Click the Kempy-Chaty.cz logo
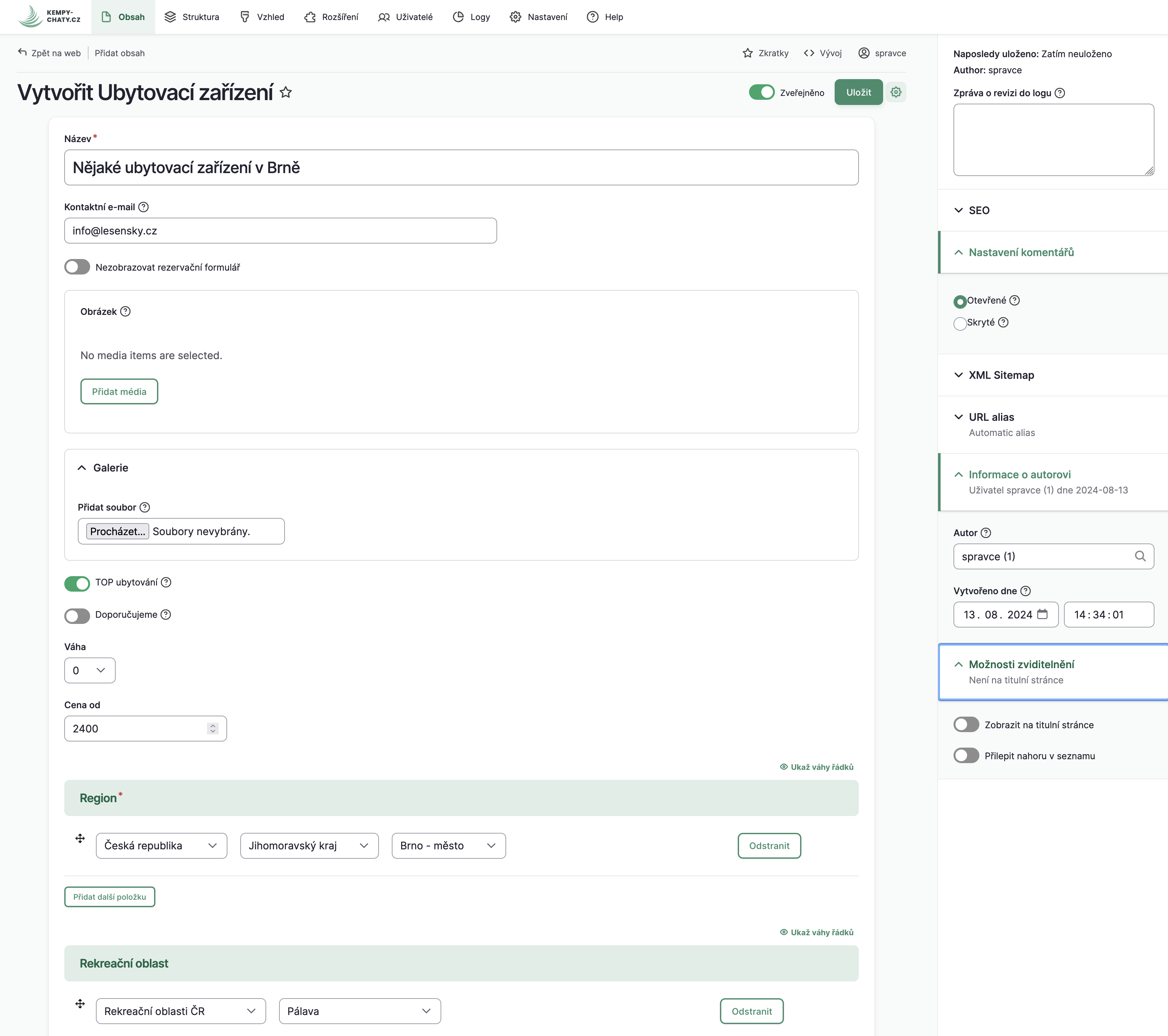The width and height of the screenshot is (1168, 1036). (x=49, y=16)
